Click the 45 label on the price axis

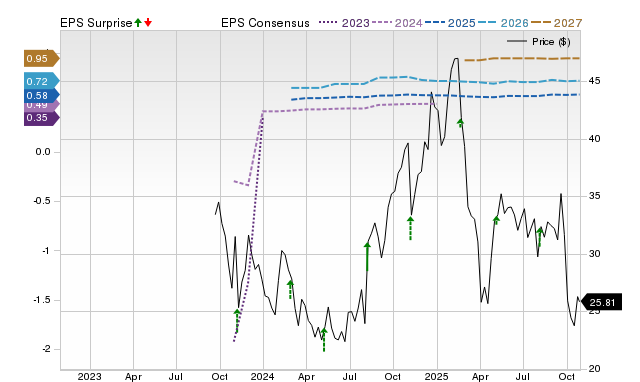pos(594,81)
